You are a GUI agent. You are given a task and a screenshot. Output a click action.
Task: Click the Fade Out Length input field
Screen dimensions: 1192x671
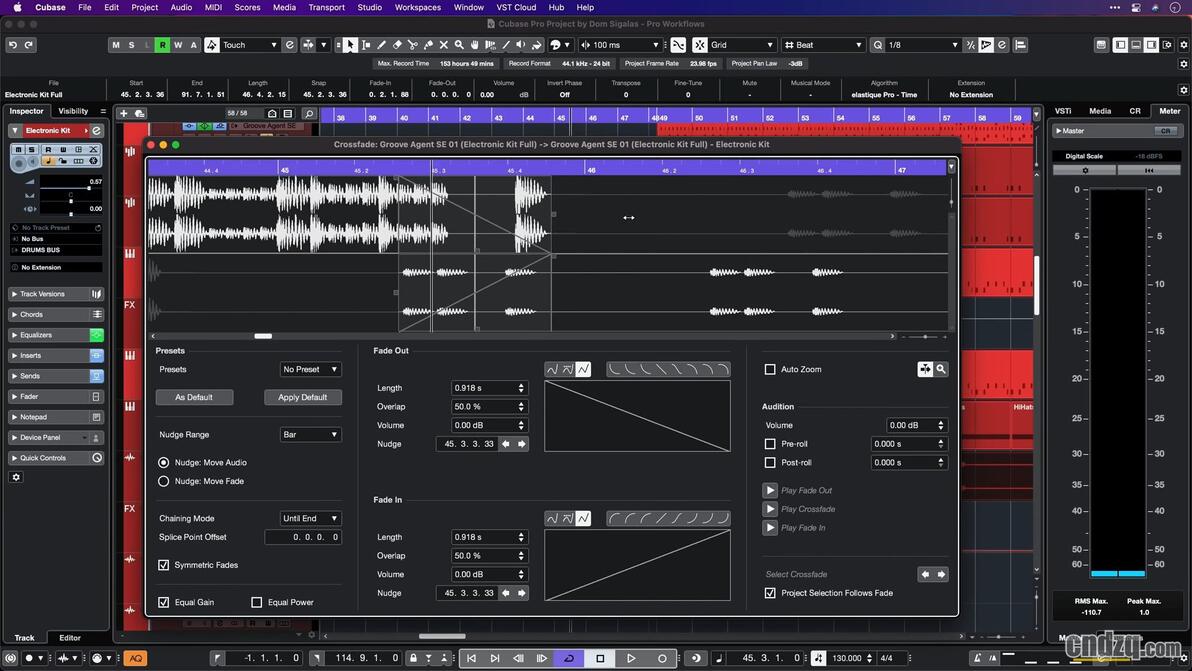click(488, 388)
